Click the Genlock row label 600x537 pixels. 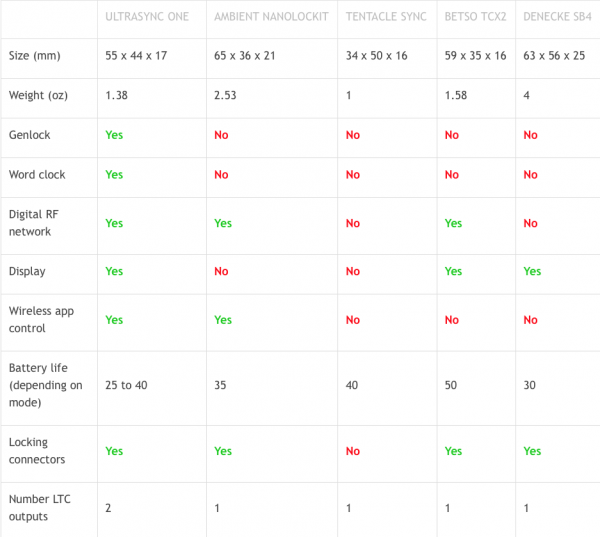click(x=28, y=134)
